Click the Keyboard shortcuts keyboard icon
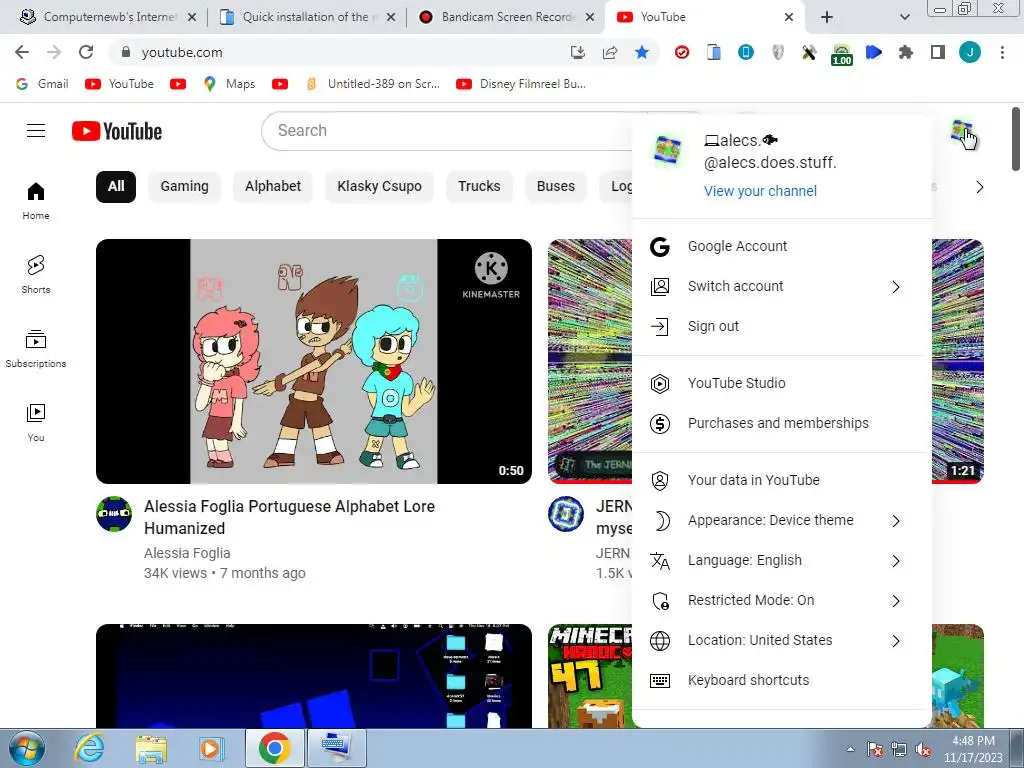Screen dimensions: 1024x768 coord(660,680)
